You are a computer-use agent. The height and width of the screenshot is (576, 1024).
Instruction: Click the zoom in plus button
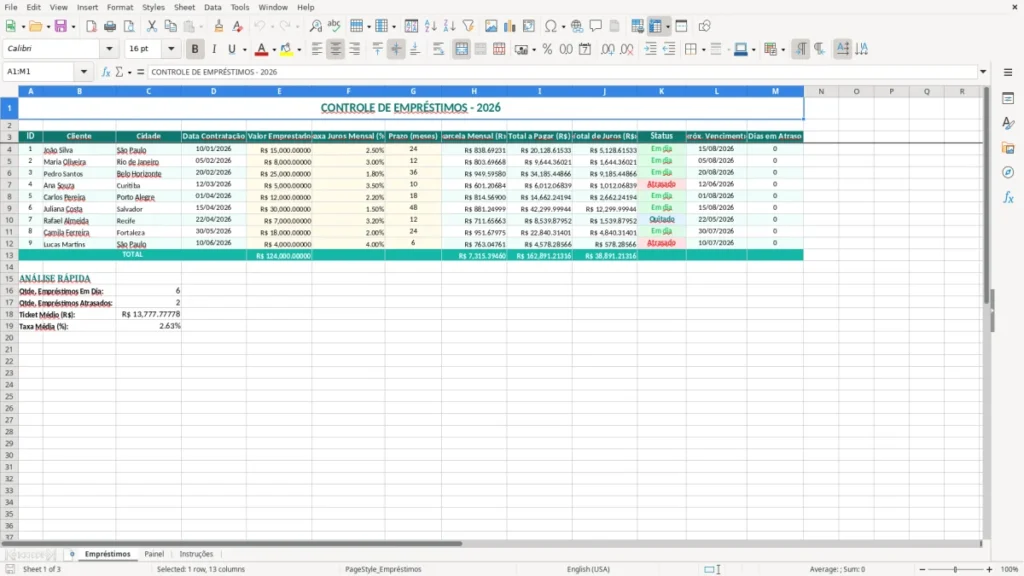coord(989,569)
